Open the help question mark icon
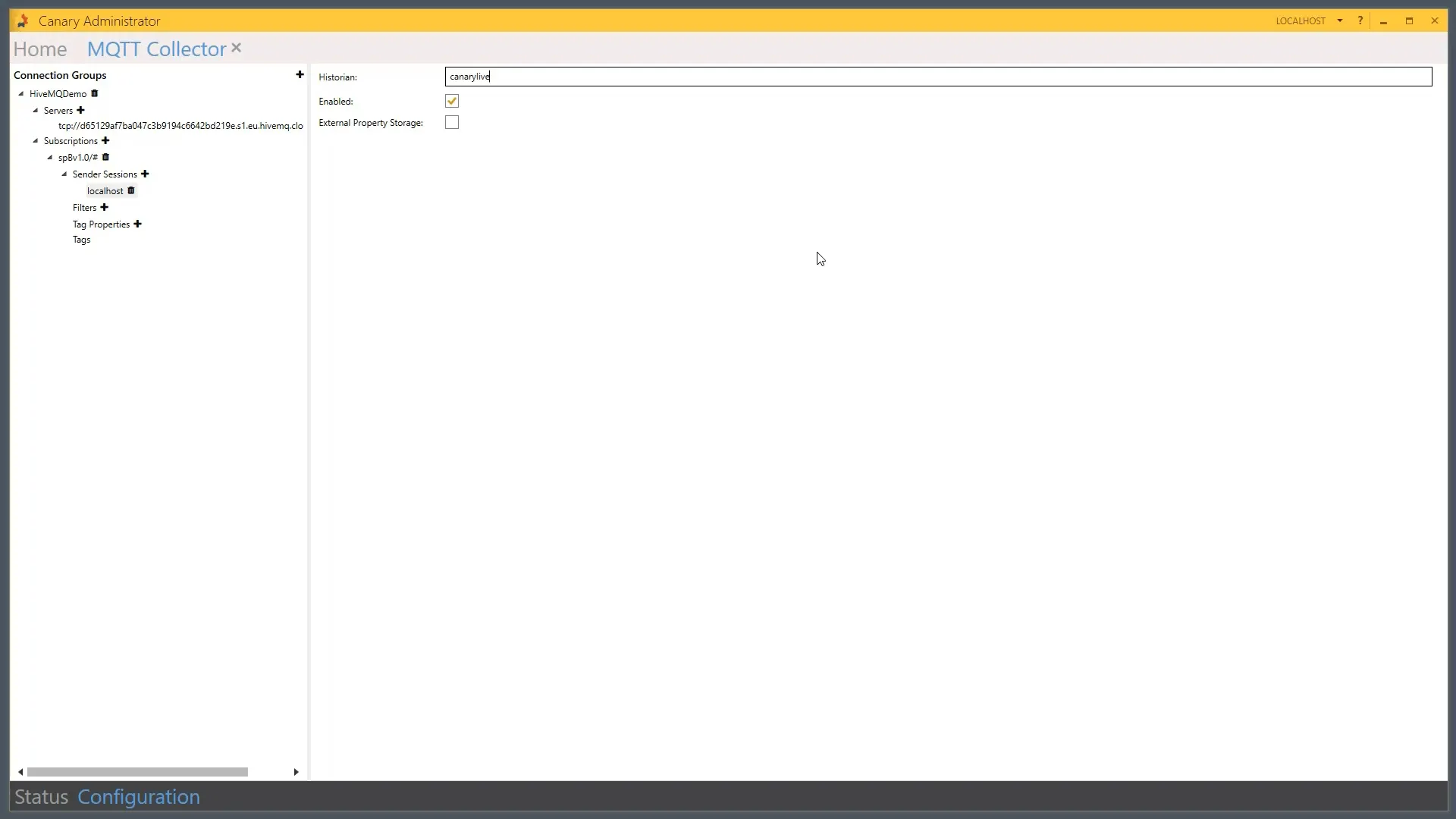 [1360, 20]
